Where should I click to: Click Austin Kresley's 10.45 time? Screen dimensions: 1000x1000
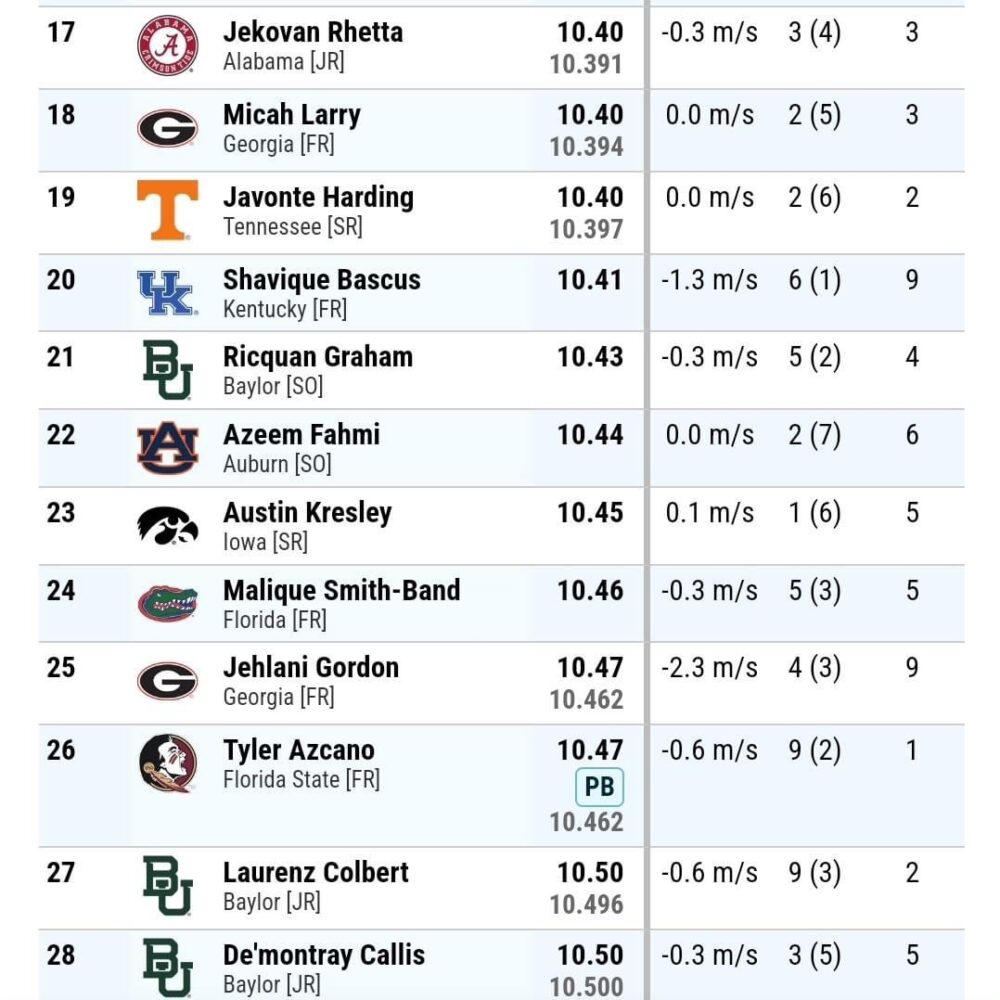(x=590, y=512)
